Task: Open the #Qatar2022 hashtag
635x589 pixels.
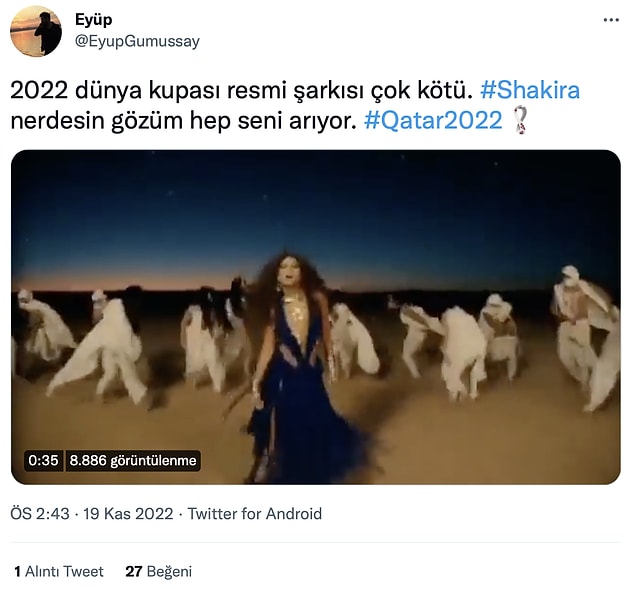Action: coord(433,120)
